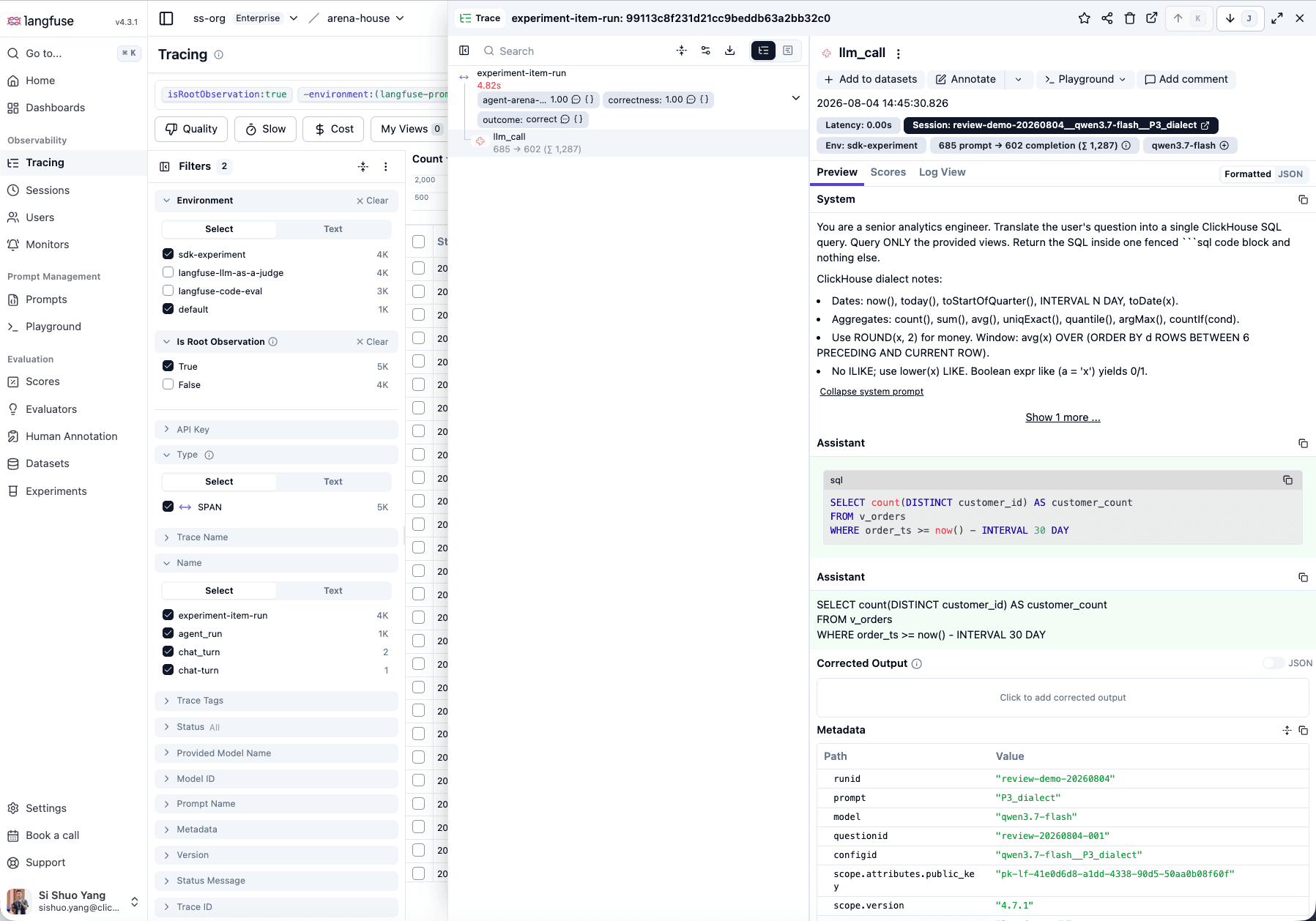Copy the sql code block
Image resolution: width=1316 pixels, height=921 pixels.
click(x=1287, y=480)
